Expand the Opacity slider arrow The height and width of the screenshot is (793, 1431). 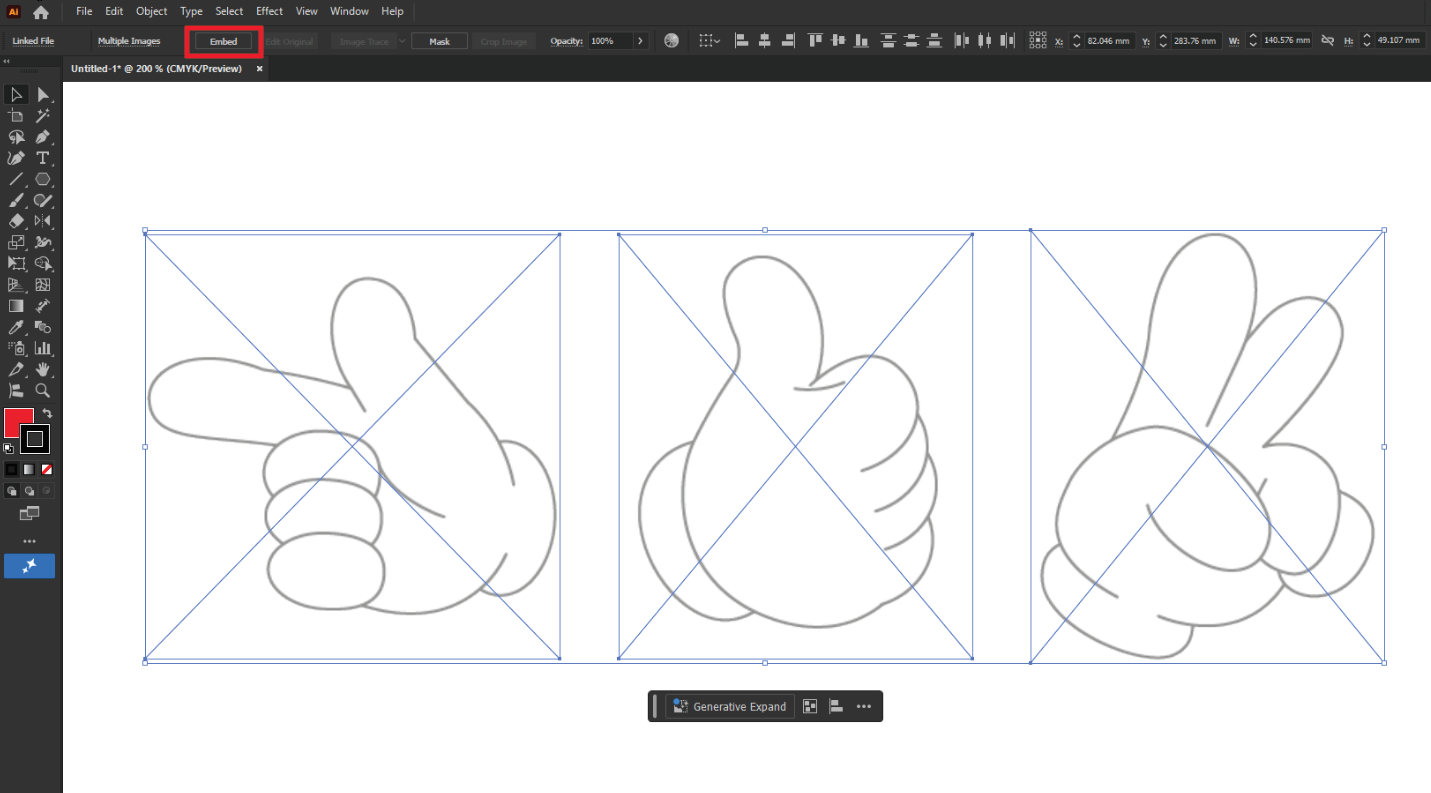pyautogui.click(x=640, y=41)
